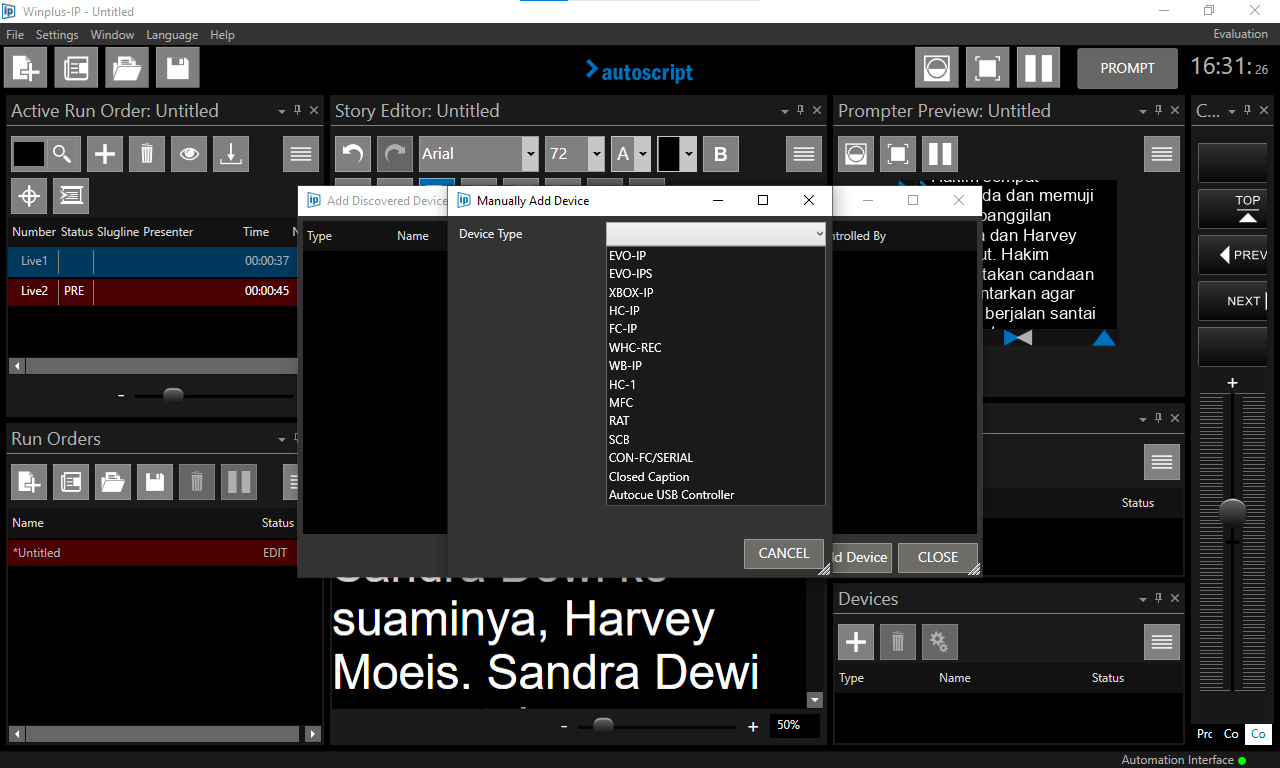
Task: Choose EVO-IP from the Device Type list
Action: pos(716,256)
